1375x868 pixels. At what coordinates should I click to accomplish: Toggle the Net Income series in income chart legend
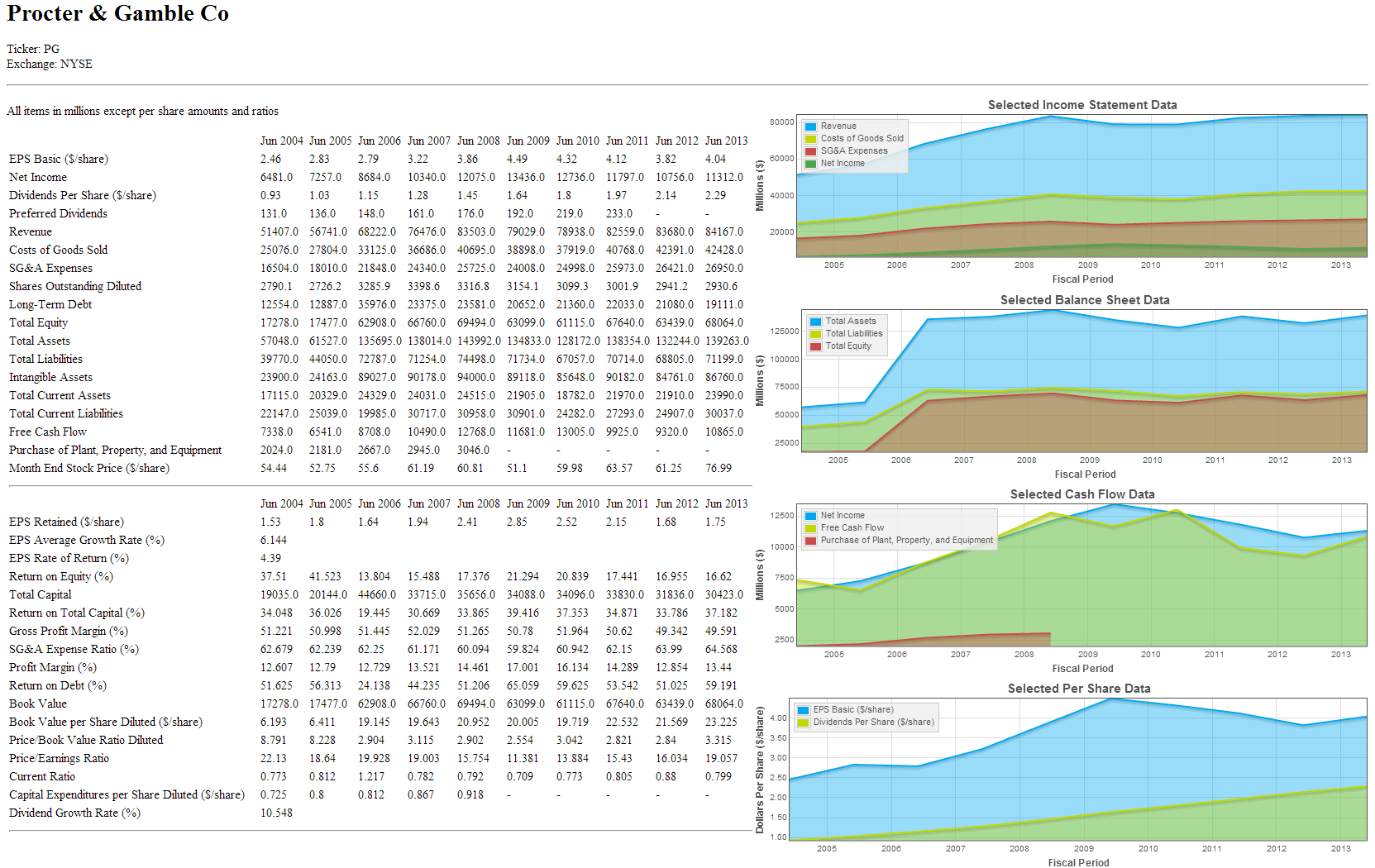point(843,164)
